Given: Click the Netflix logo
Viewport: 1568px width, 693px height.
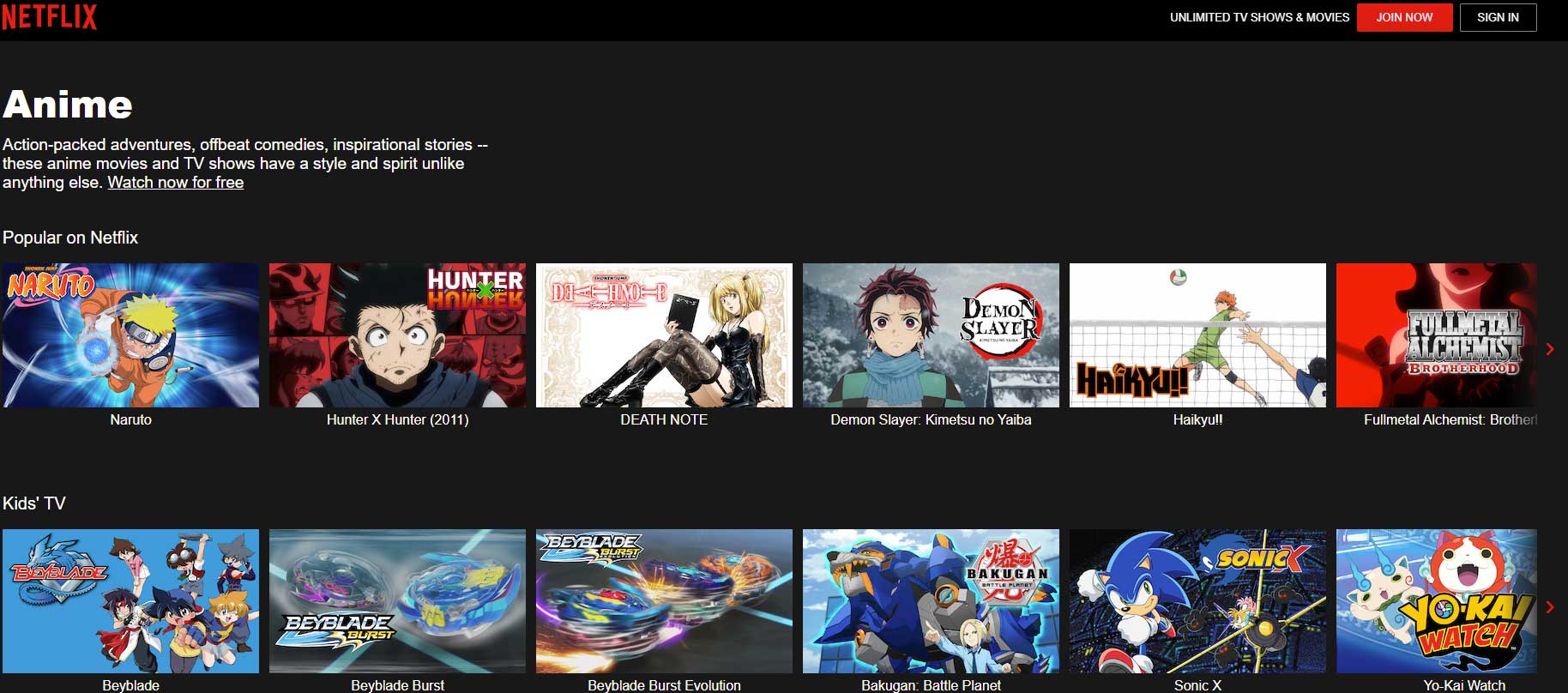Looking at the screenshot, I should coord(49,17).
